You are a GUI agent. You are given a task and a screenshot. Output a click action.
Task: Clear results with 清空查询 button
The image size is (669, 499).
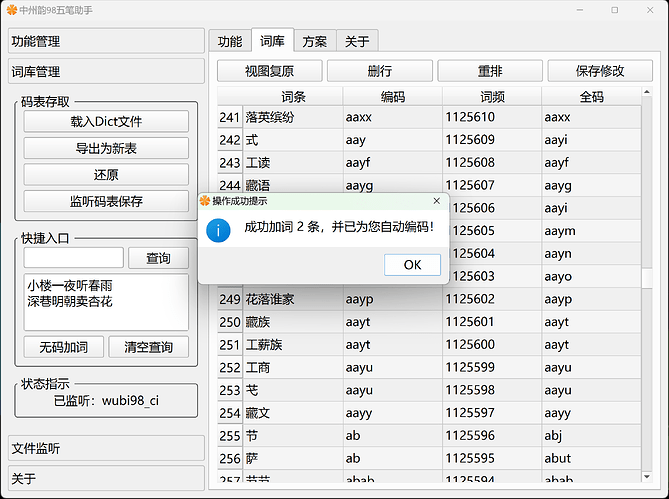coord(148,347)
